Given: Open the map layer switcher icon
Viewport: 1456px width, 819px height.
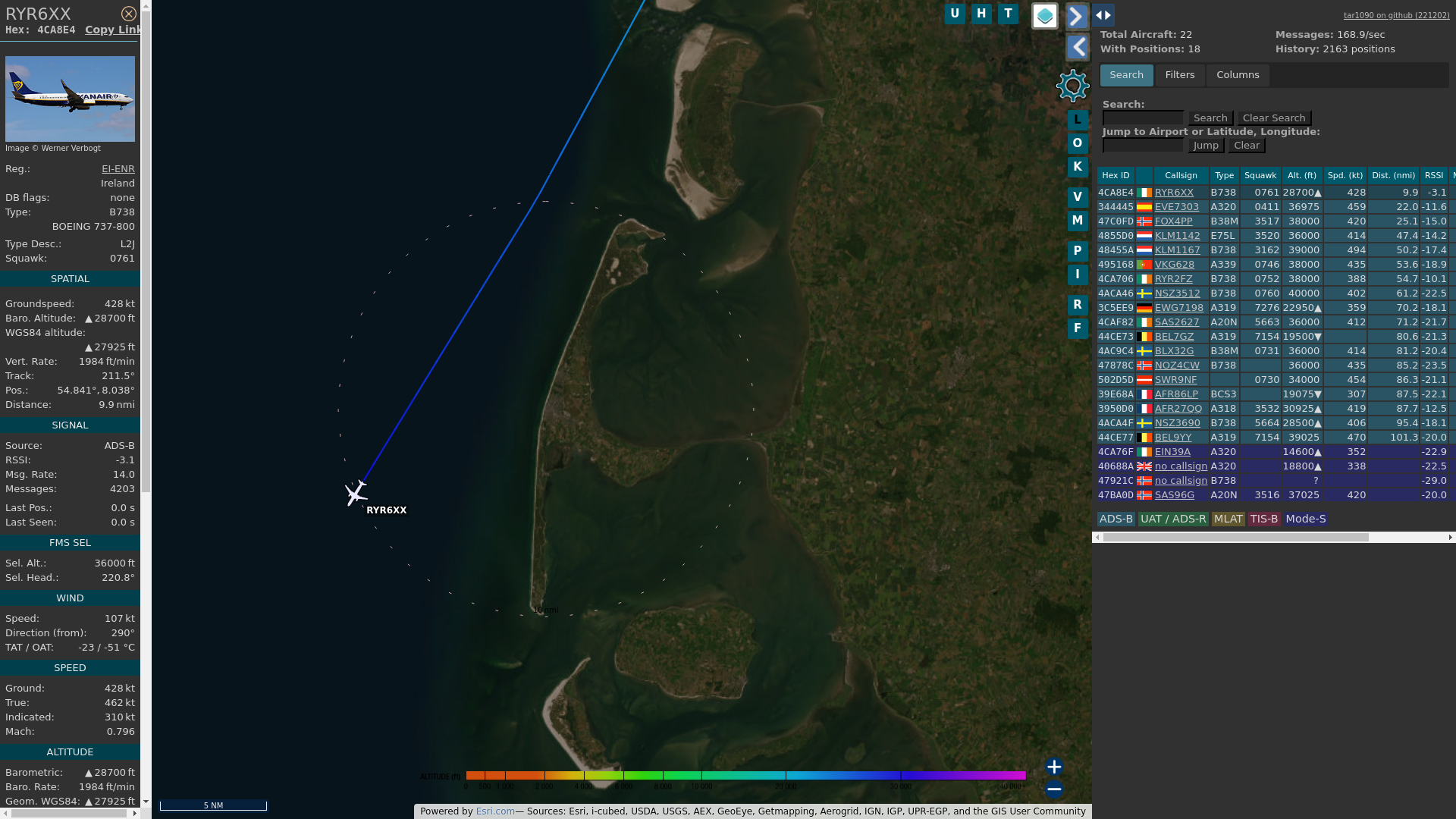Looking at the screenshot, I should (x=1044, y=16).
